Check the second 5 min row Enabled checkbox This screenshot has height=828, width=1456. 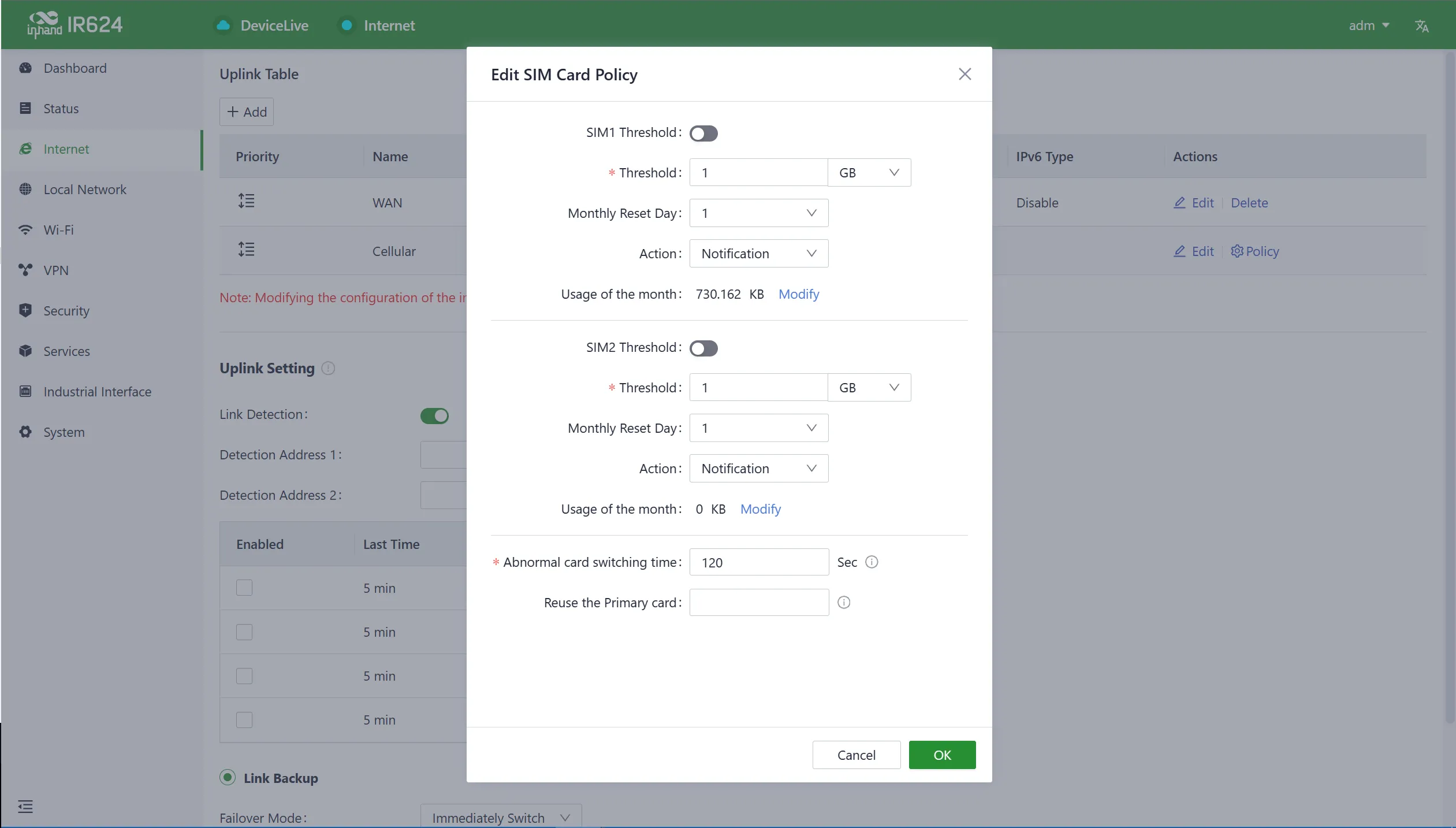pyautogui.click(x=244, y=632)
